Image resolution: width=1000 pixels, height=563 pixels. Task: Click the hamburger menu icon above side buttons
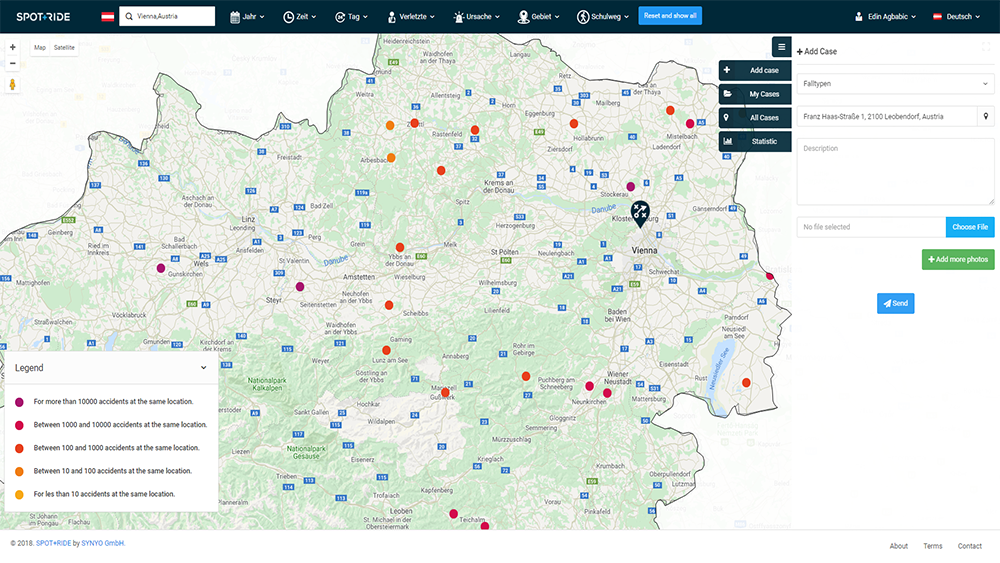click(781, 46)
